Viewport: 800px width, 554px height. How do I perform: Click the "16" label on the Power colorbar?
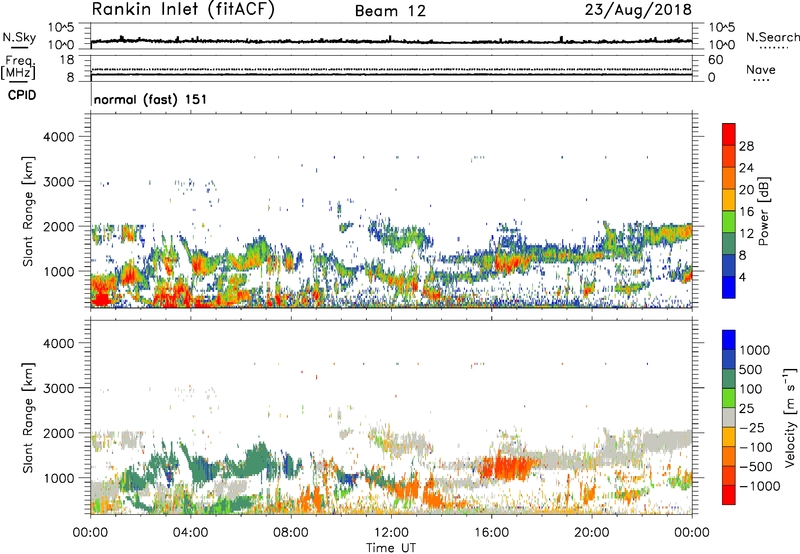click(746, 211)
